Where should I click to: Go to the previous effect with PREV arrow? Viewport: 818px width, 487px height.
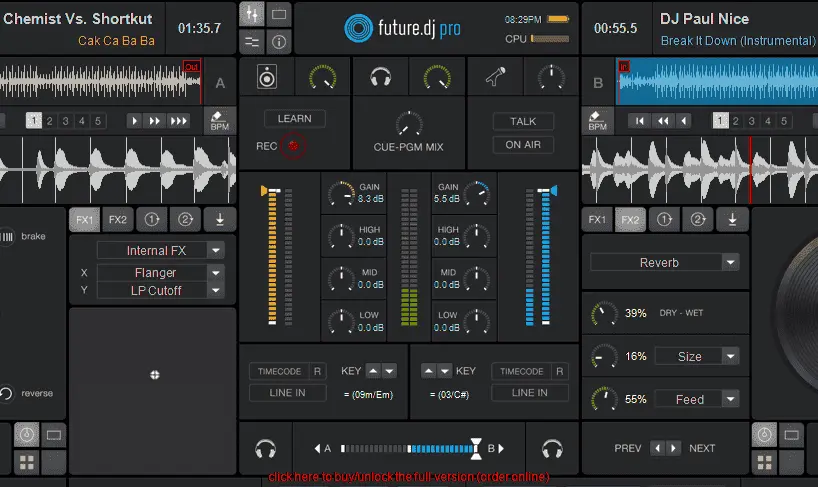657,448
